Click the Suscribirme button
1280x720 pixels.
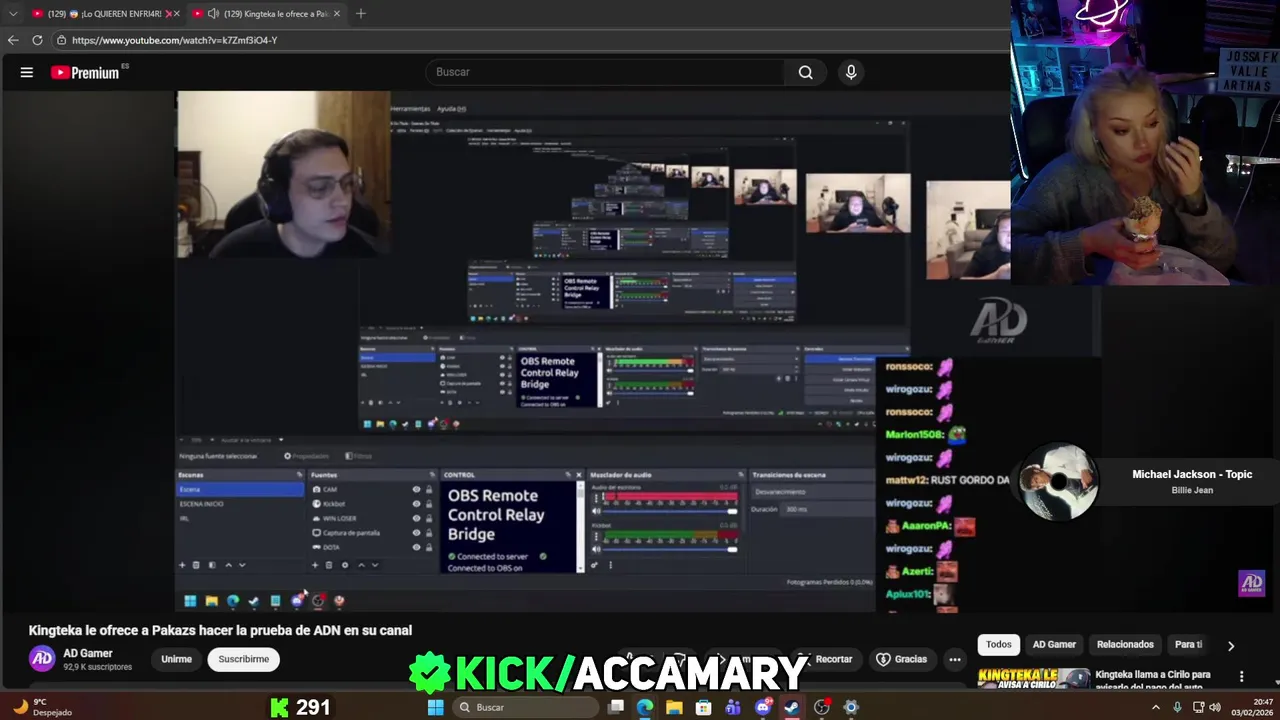coord(244,659)
